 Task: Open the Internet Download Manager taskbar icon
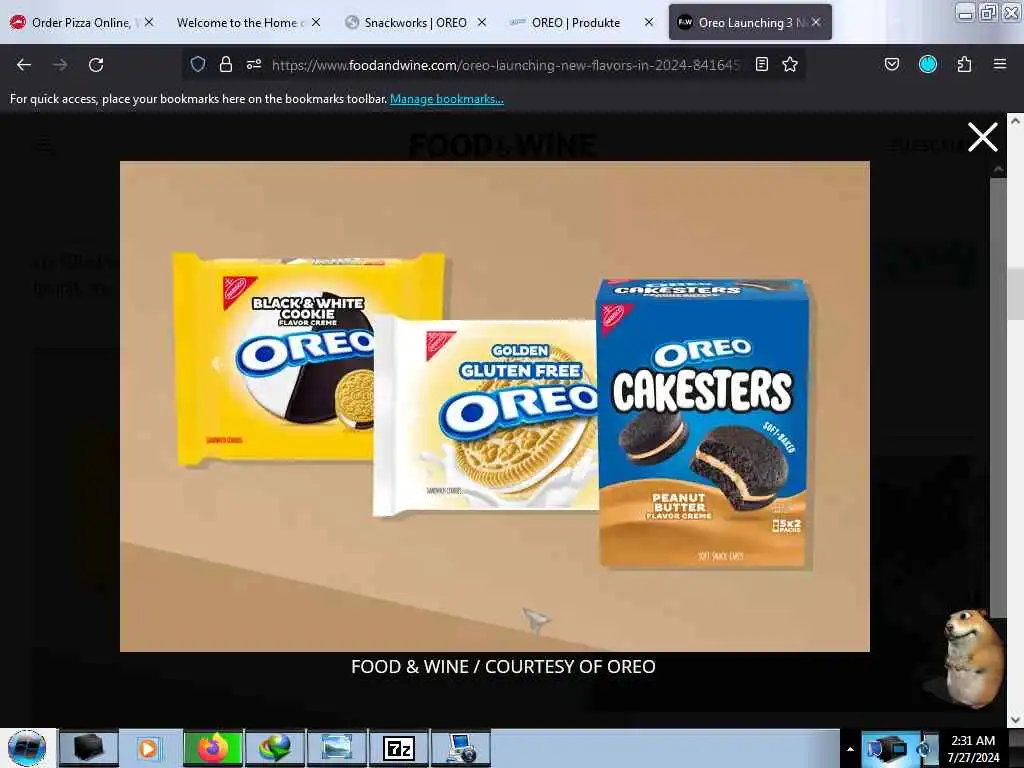coord(275,748)
